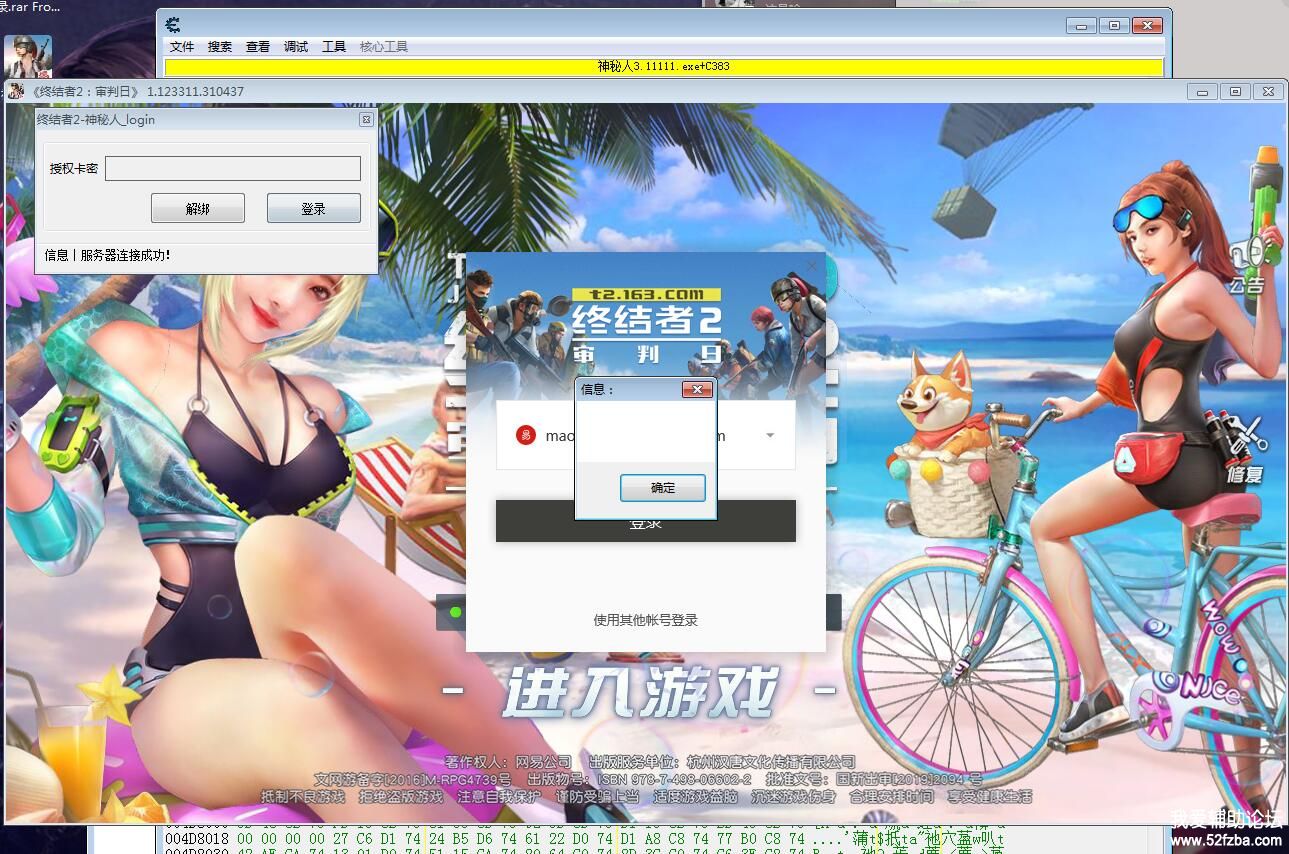The height and width of the screenshot is (854, 1289).
Task: Click the 进入游戏 button
Action: 640,691
